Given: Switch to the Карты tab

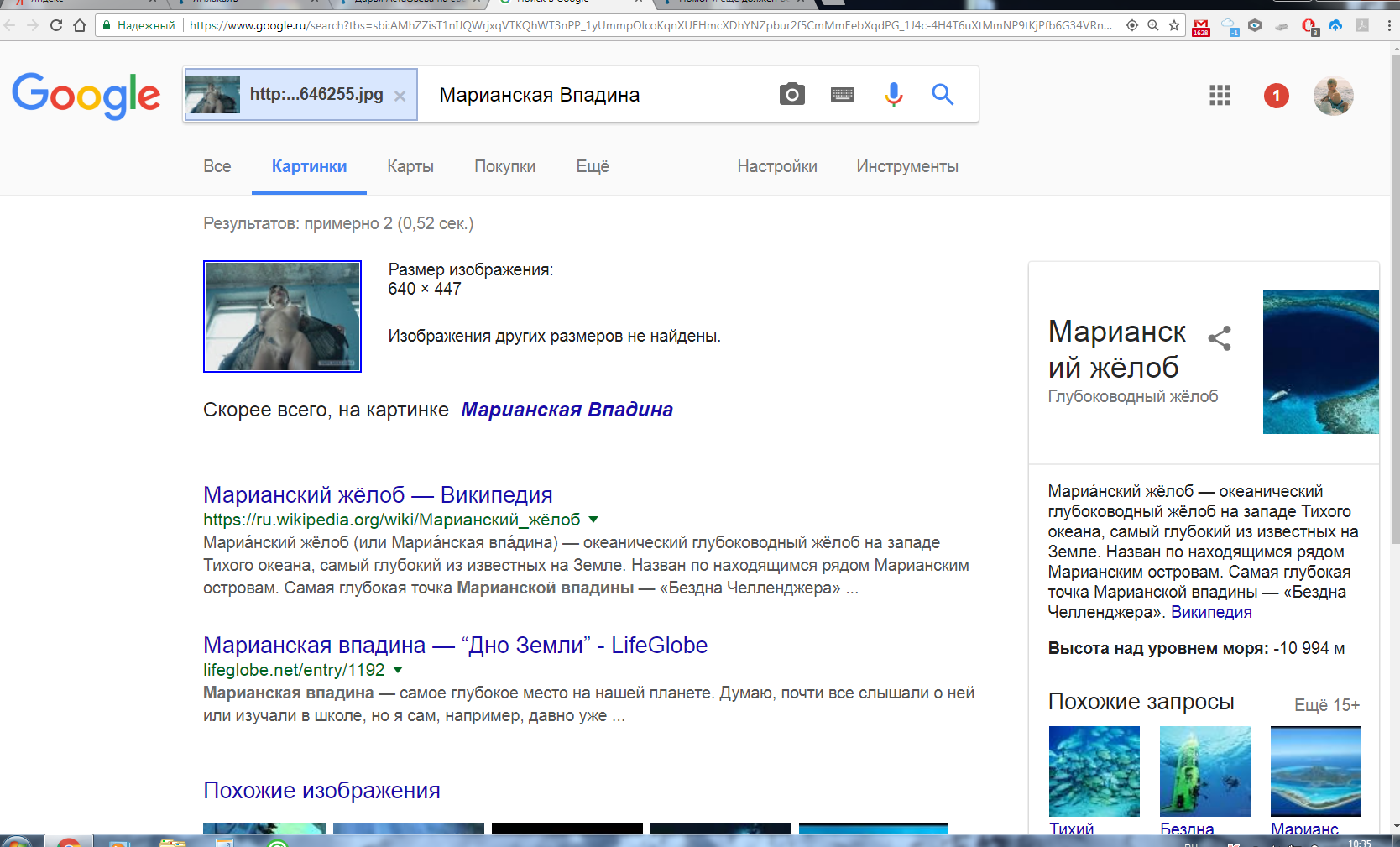Looking at the screenshot, I should (410, 166).
